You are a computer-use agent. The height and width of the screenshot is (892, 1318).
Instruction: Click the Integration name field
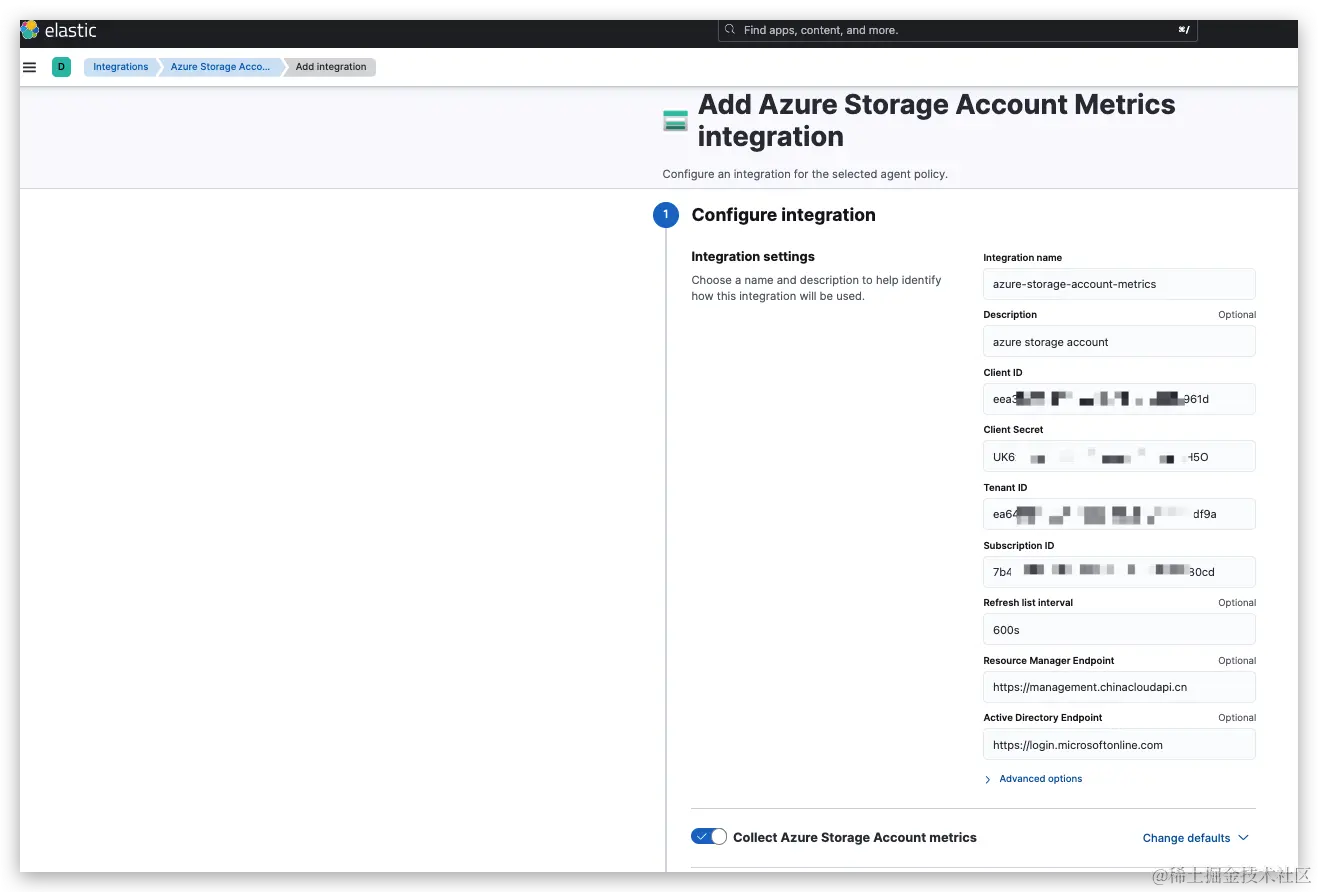click(x=1118, y=284)
